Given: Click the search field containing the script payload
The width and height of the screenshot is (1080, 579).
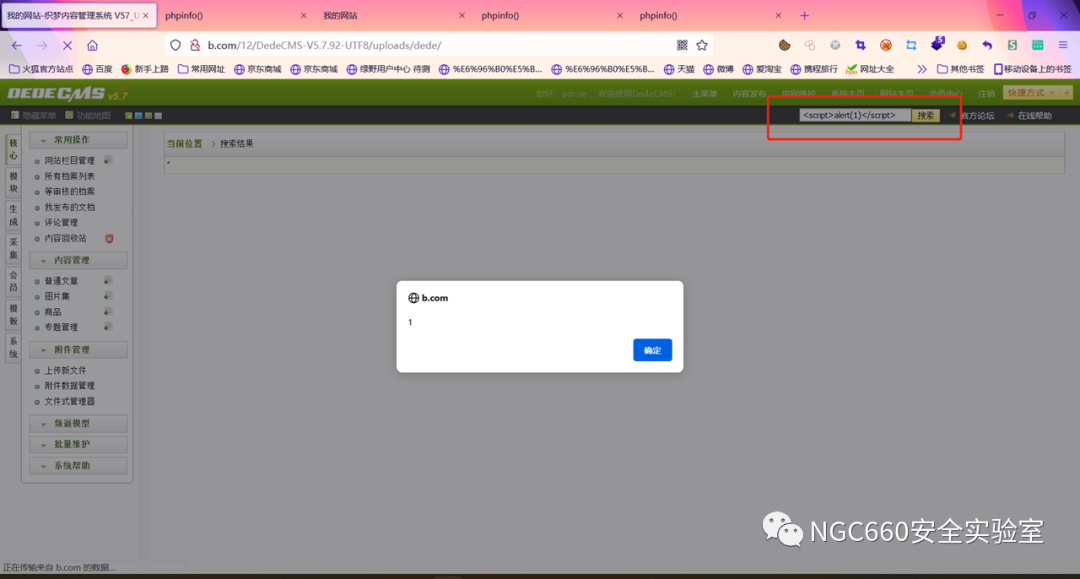Looking at the screenshot, I should click(855, 116).
